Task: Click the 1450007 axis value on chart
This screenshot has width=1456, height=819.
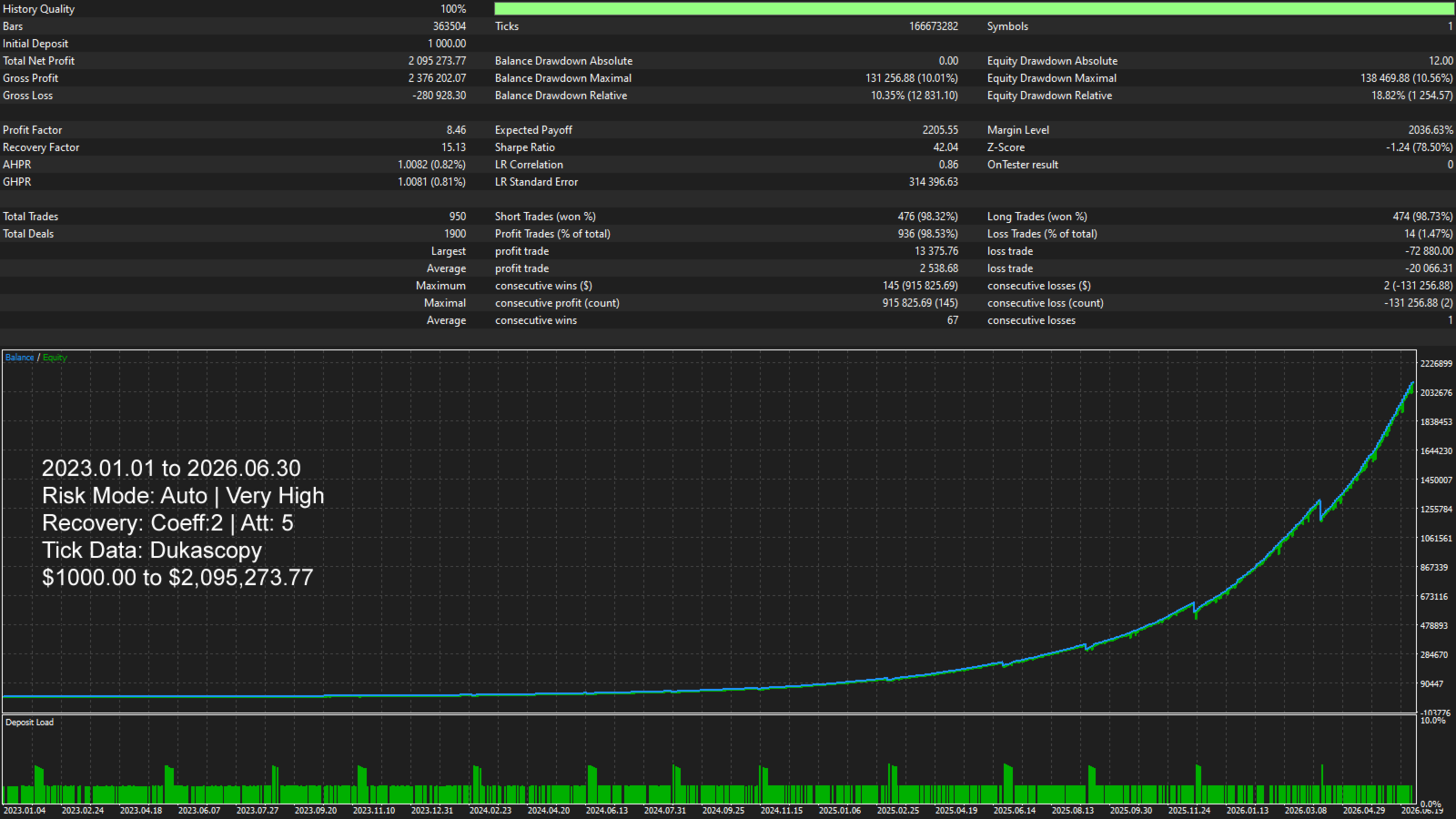Action: click(1436, 480)
